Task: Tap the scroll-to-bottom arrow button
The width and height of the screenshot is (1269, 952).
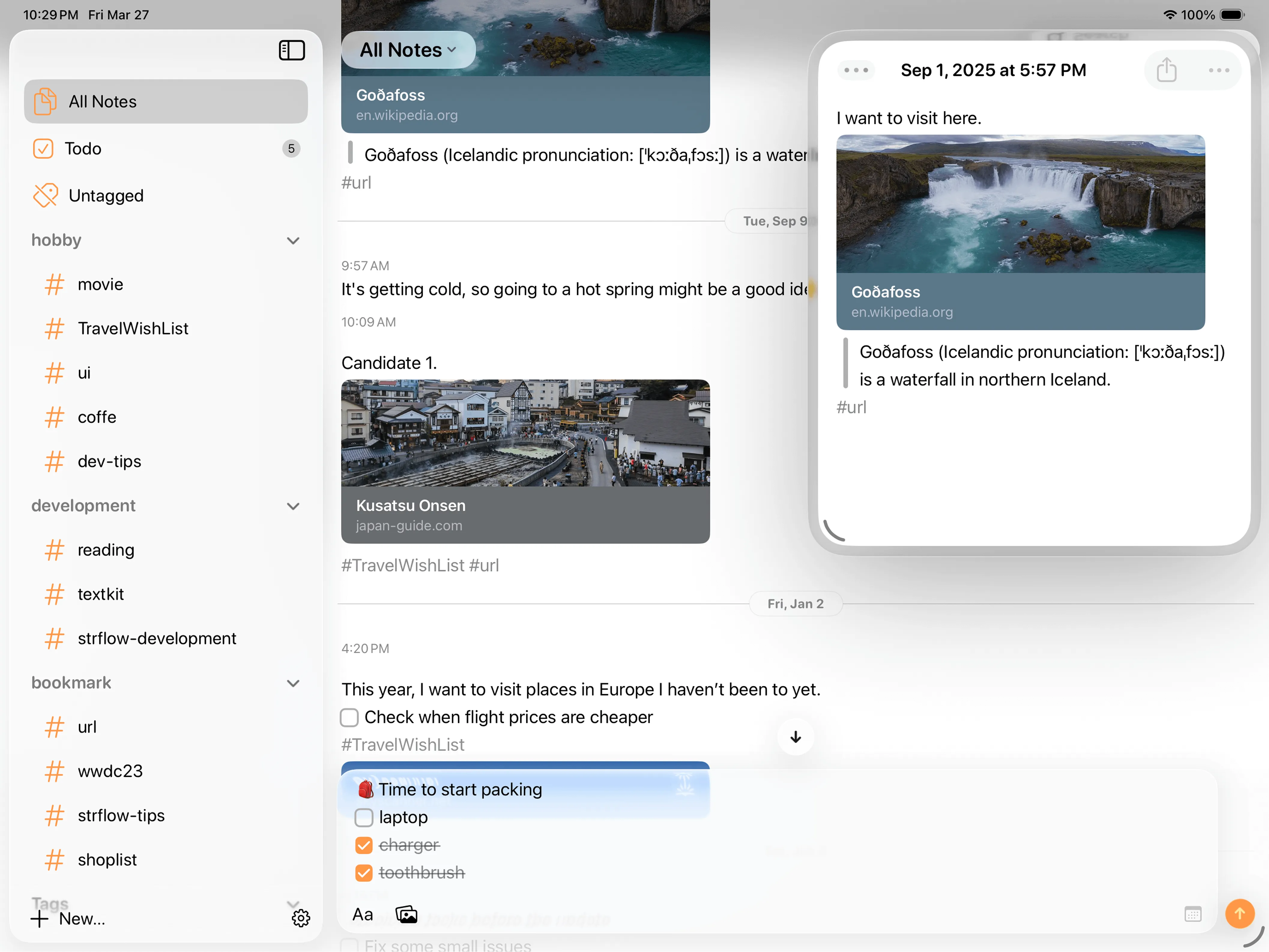Action: click(795, 737)
